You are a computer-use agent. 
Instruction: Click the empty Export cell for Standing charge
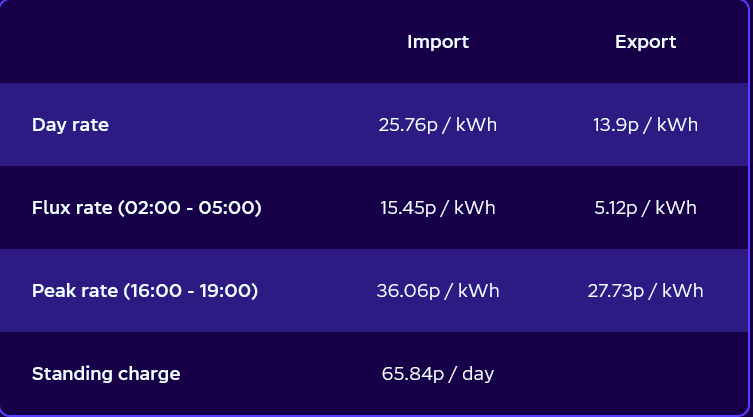coord(645,374)
